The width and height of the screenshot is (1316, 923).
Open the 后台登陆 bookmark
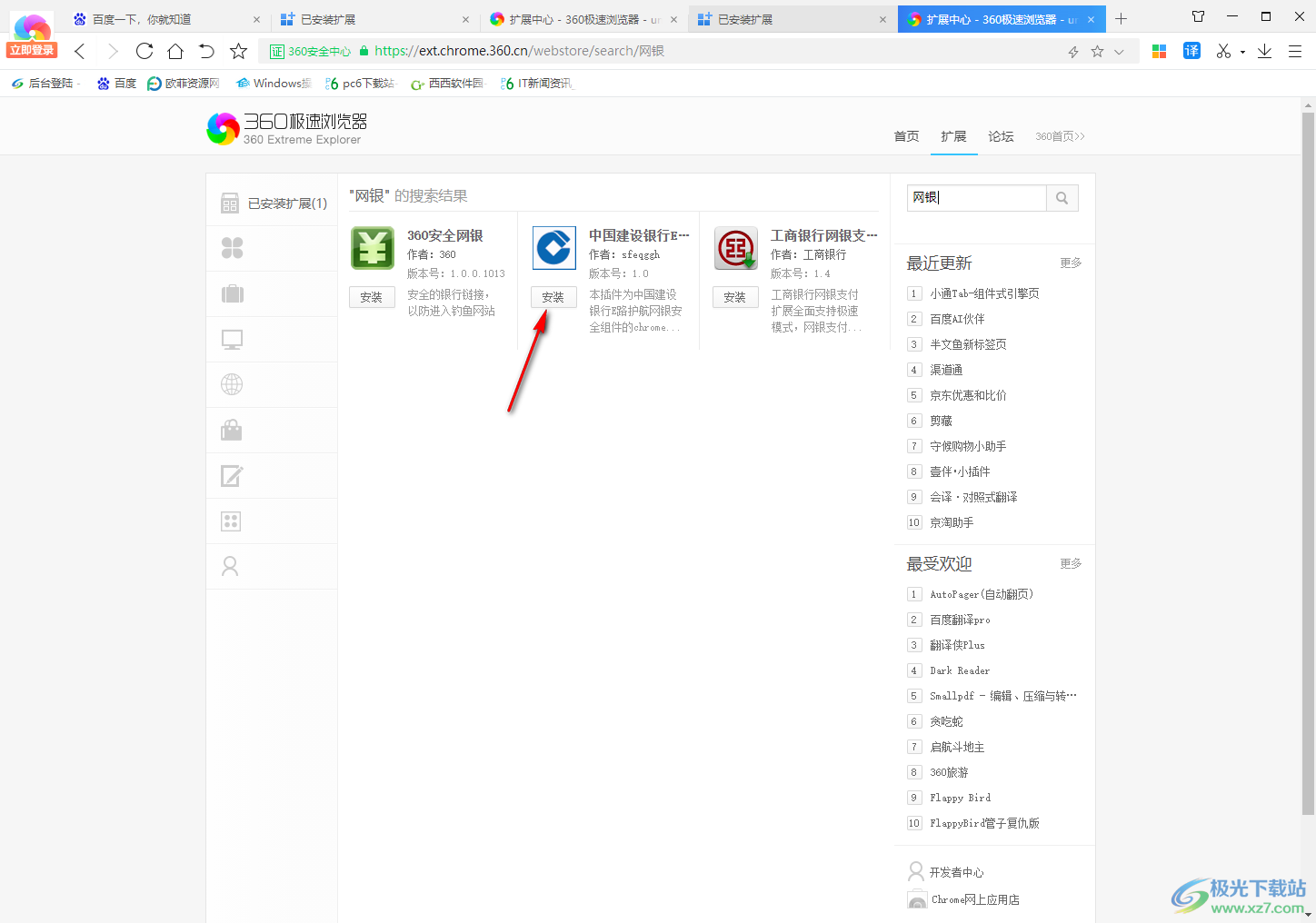click(x=44, y=84)
